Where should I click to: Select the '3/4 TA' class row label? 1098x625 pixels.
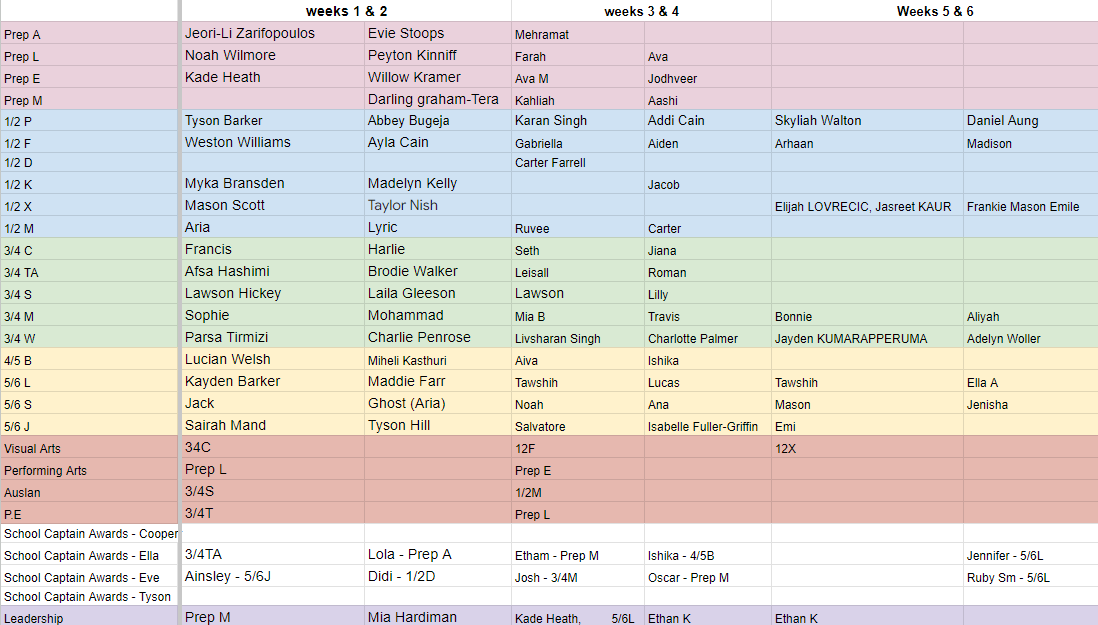24,272
